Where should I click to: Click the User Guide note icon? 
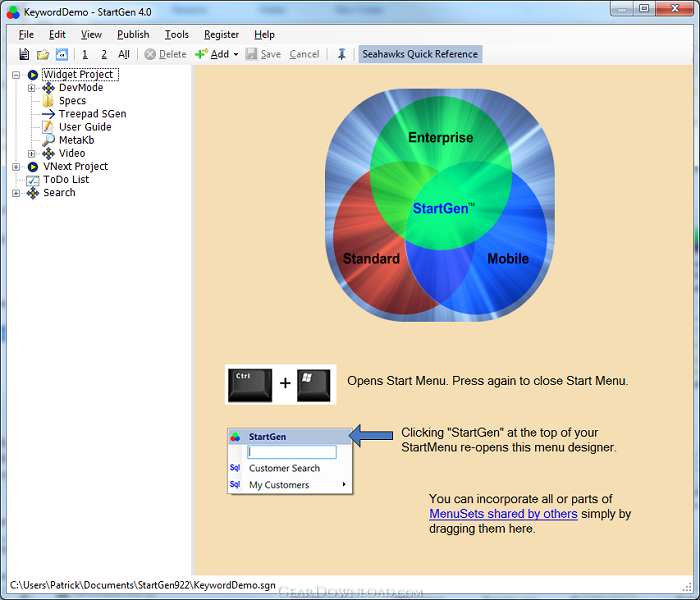(x=48, y=127)
